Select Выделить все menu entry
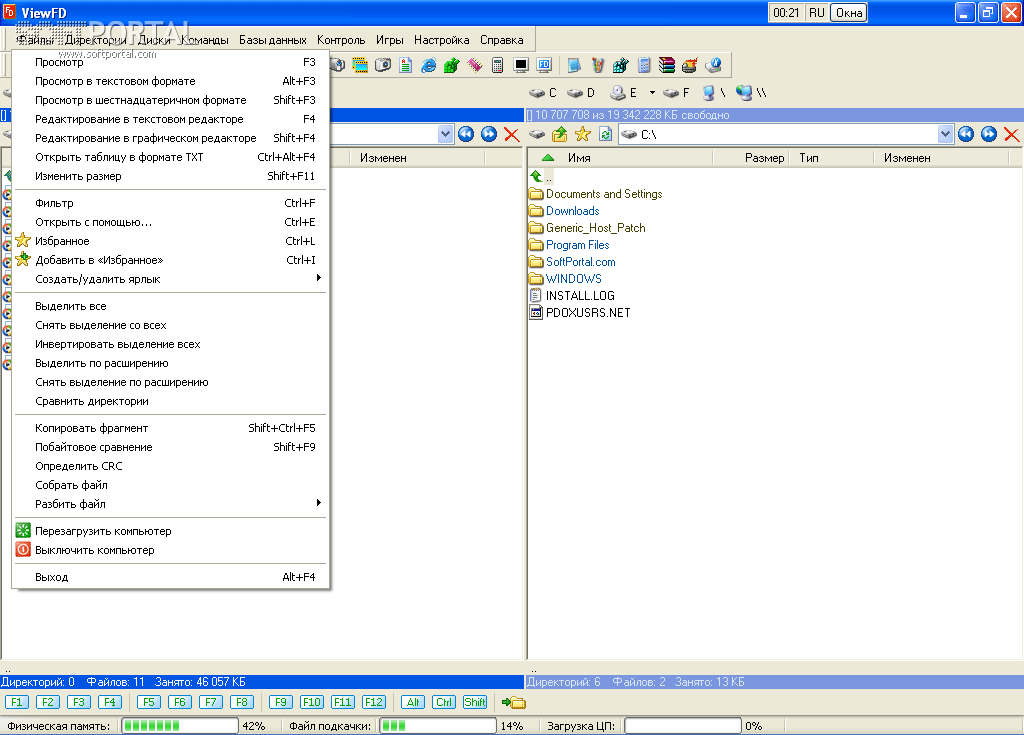Image resolution: width=1024 pixels, height=735 pixels. [x=170, y=306]
